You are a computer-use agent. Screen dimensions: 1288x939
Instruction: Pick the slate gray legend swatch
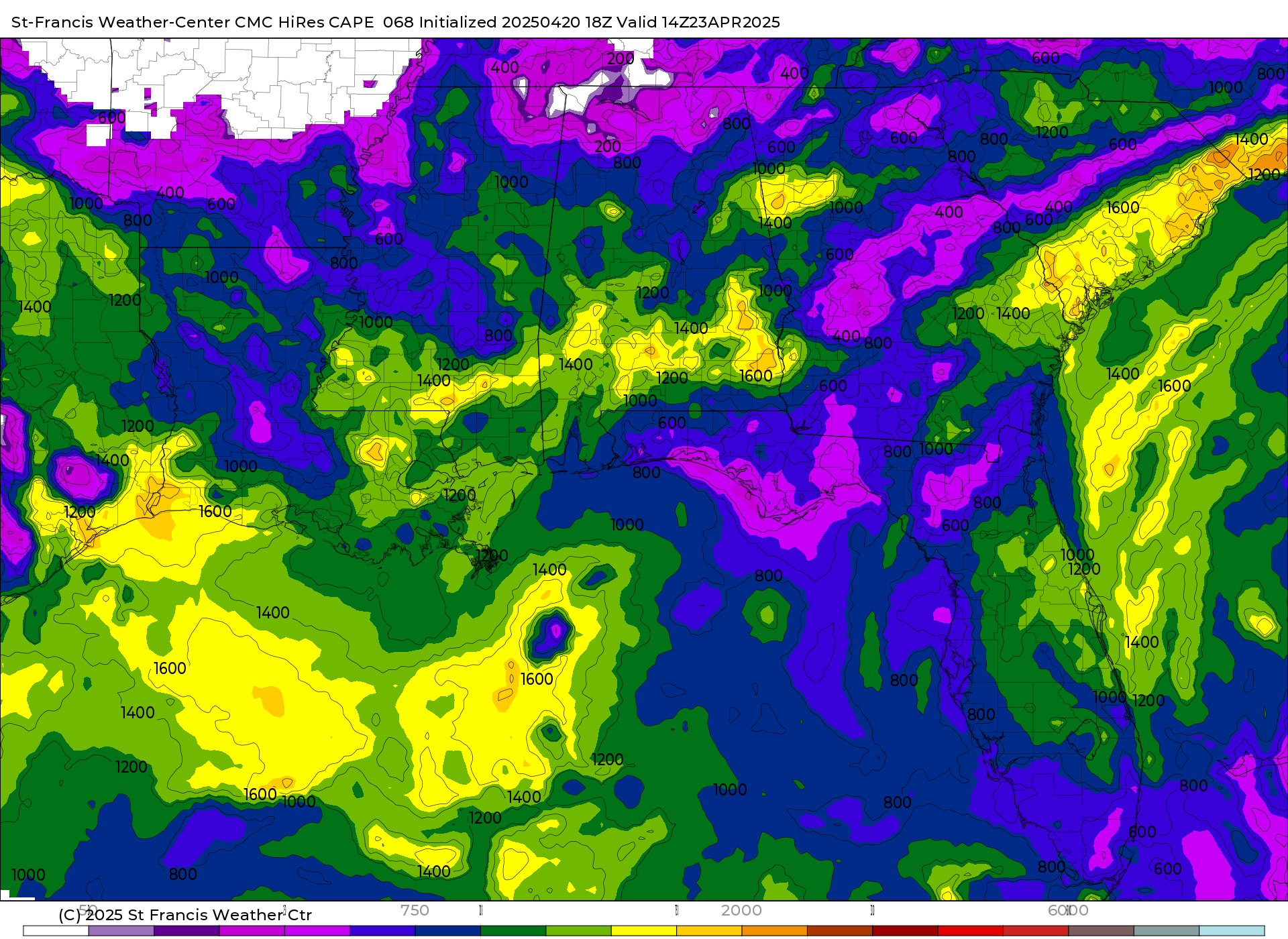point(1167,931)
